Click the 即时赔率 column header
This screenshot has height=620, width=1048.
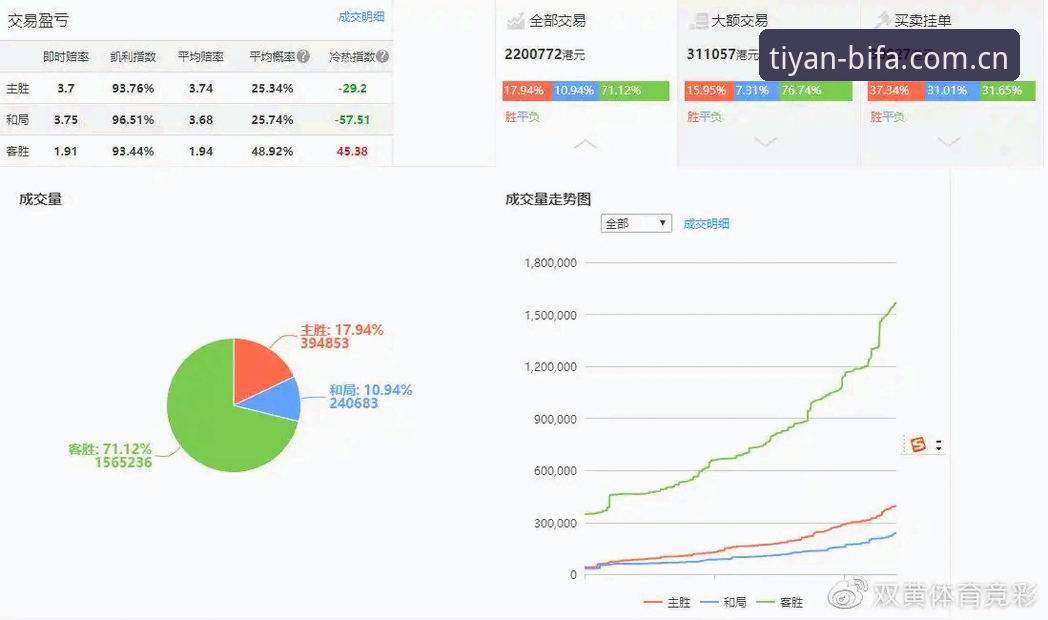[66, 57]
